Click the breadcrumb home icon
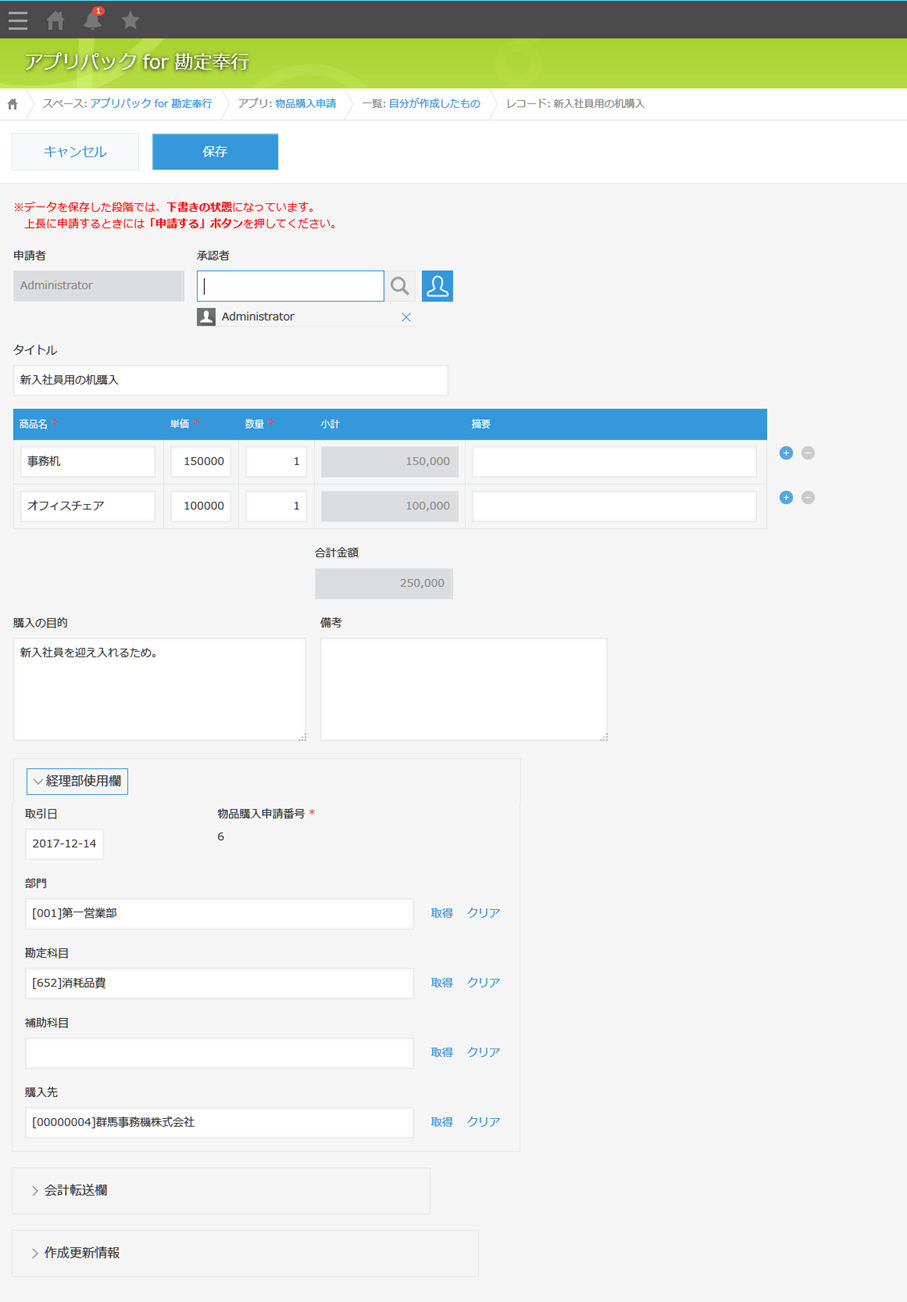The image size is (907, 1302). pos(13,104)
